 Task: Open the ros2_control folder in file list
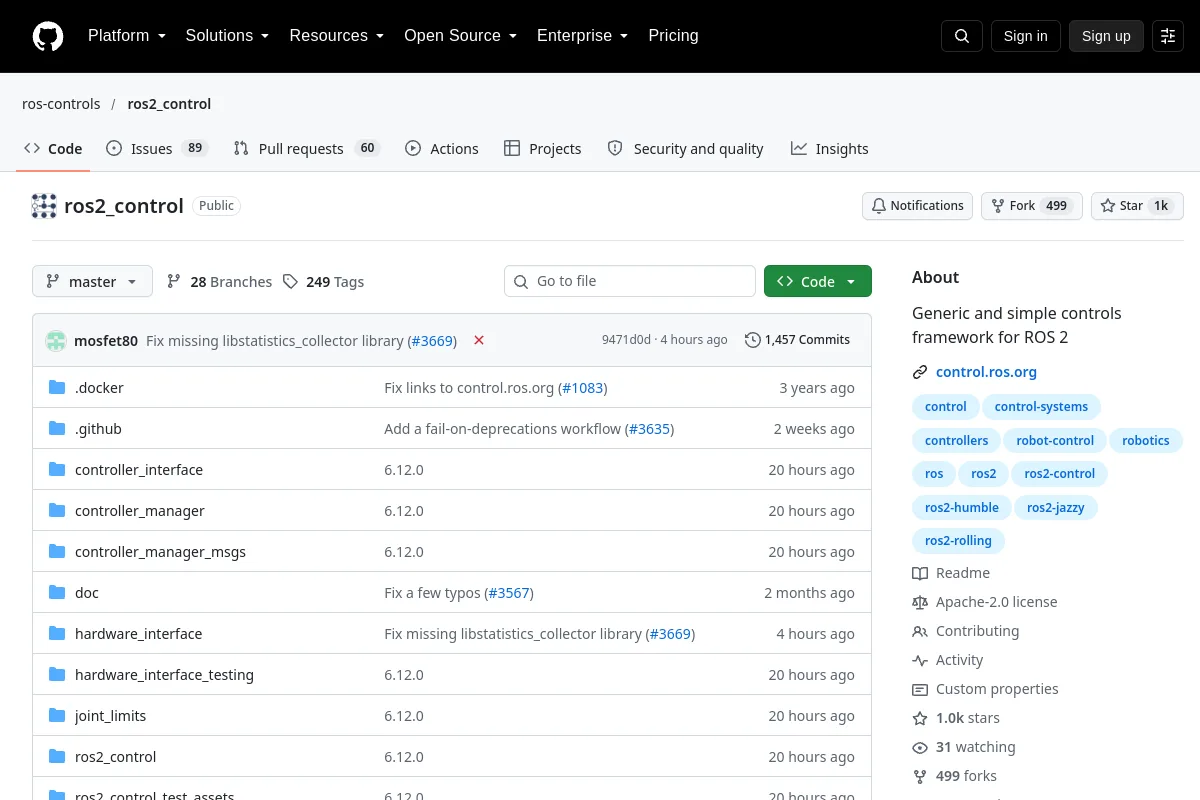tap(116, 757)
